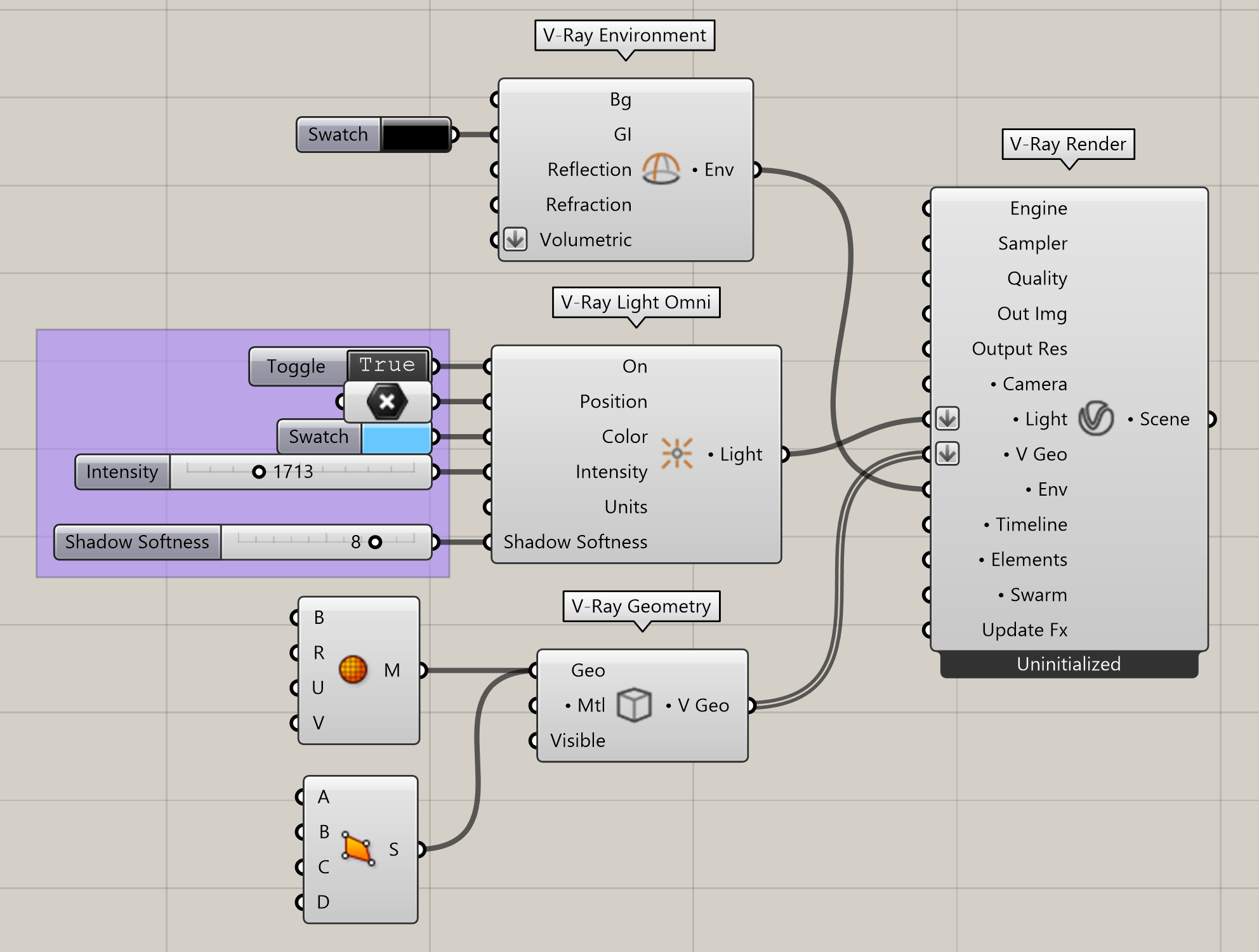The width and height of the screenshot is (1259, 952).
Task: Click the GI input on V-Ray Environment
Action: click(x=622, y=135)
